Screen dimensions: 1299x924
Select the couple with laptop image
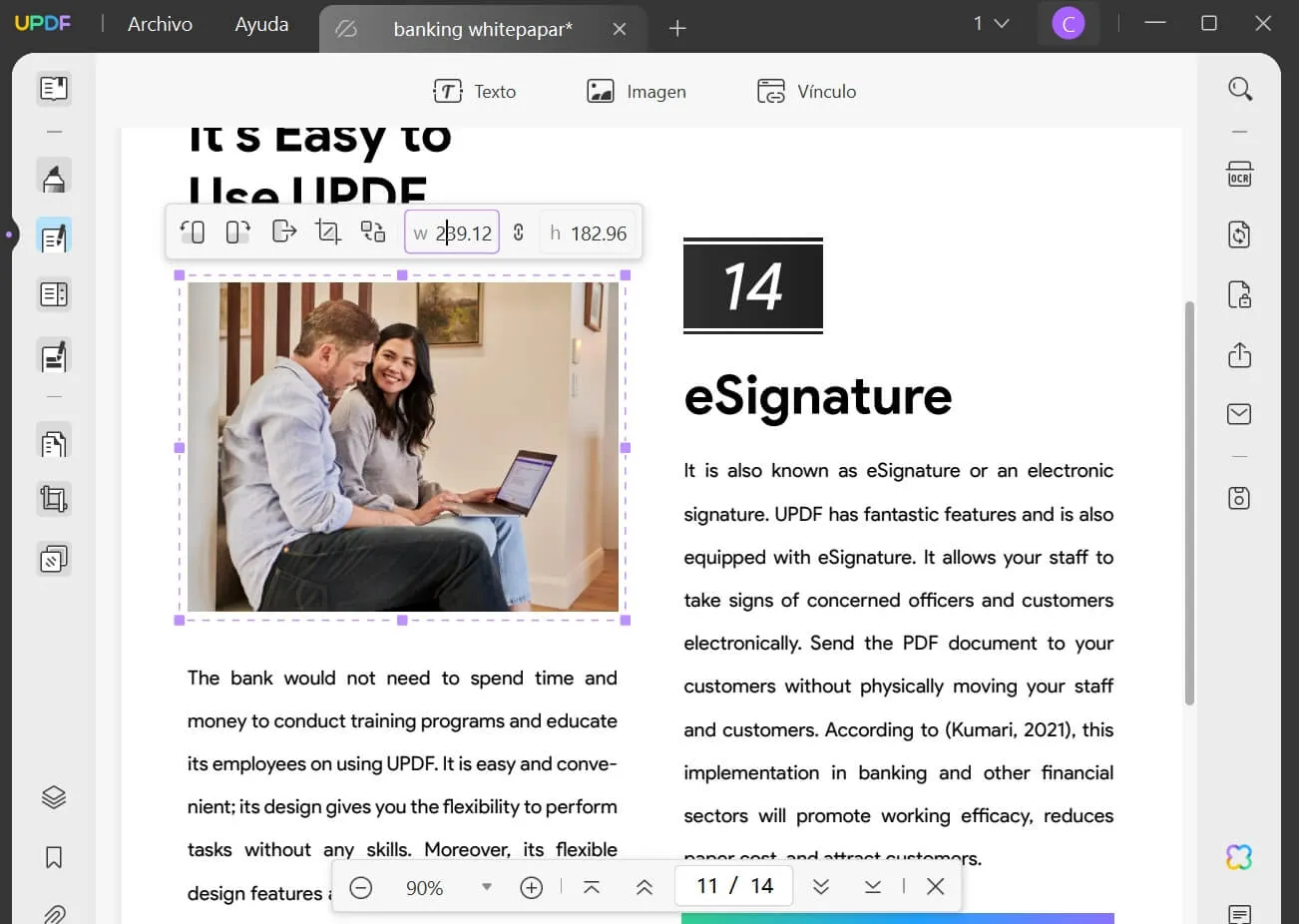click(403, 447)
